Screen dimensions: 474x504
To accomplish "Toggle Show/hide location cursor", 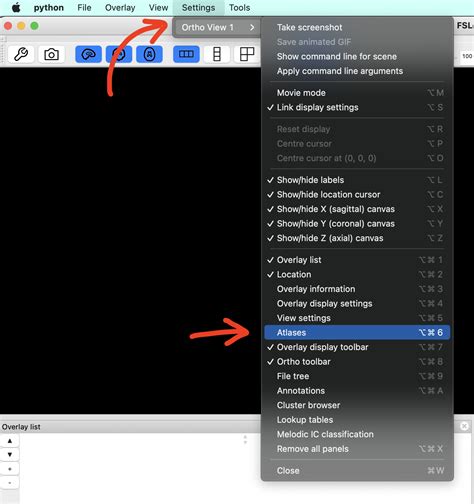I will coord(357,195).
